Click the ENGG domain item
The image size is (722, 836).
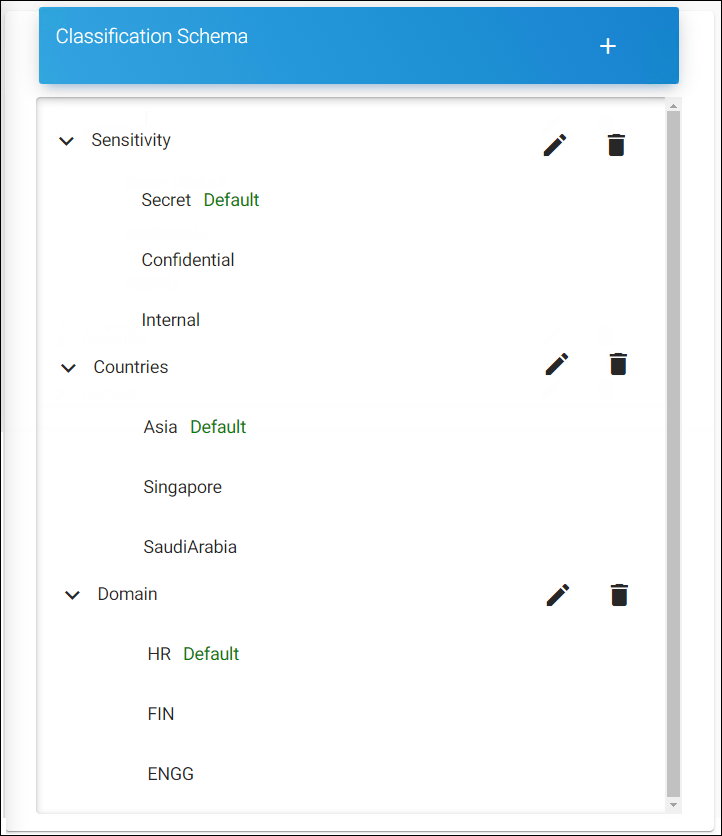pos(171,774)
